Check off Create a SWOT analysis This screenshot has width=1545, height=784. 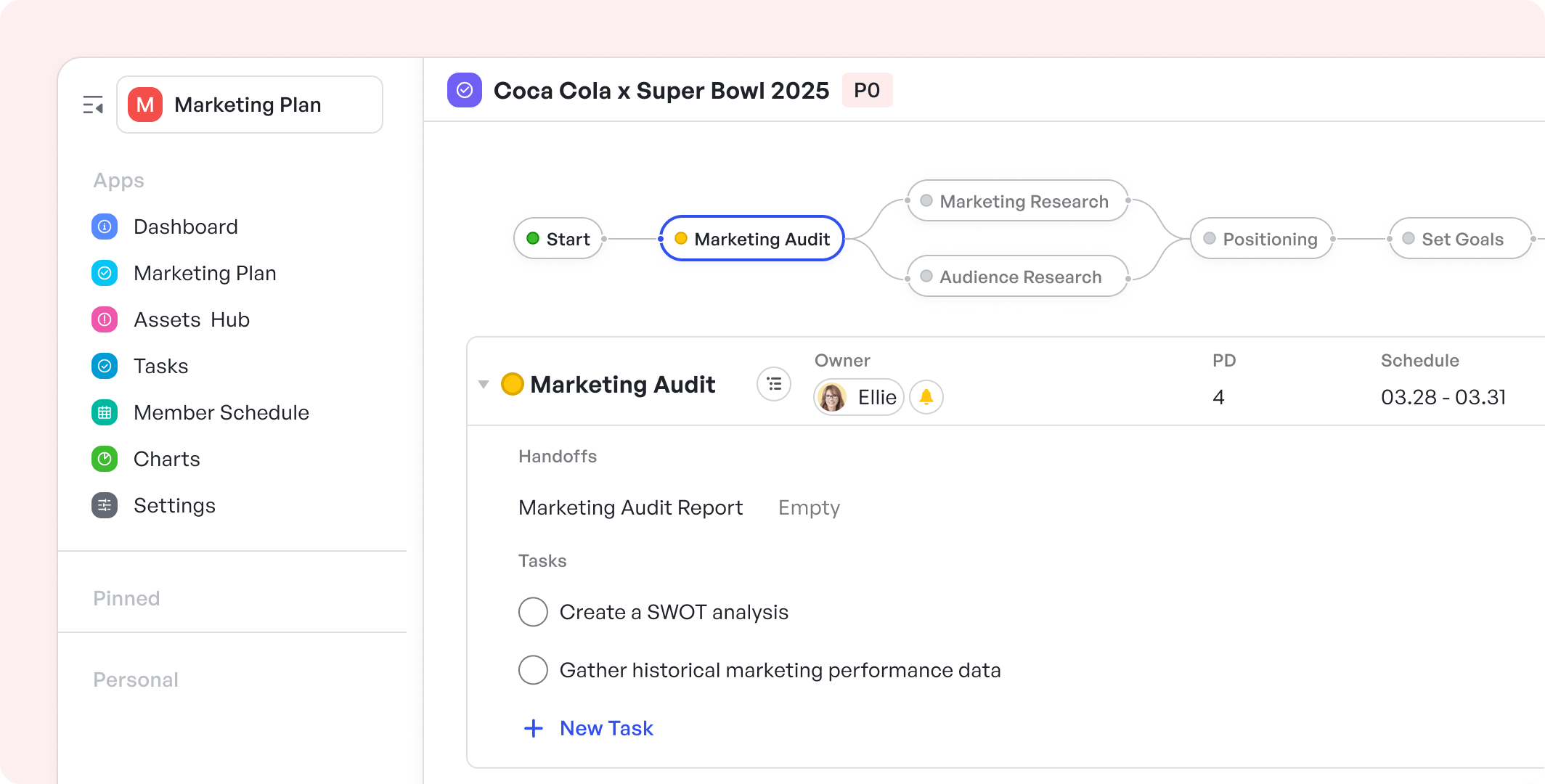click(533, 612)
